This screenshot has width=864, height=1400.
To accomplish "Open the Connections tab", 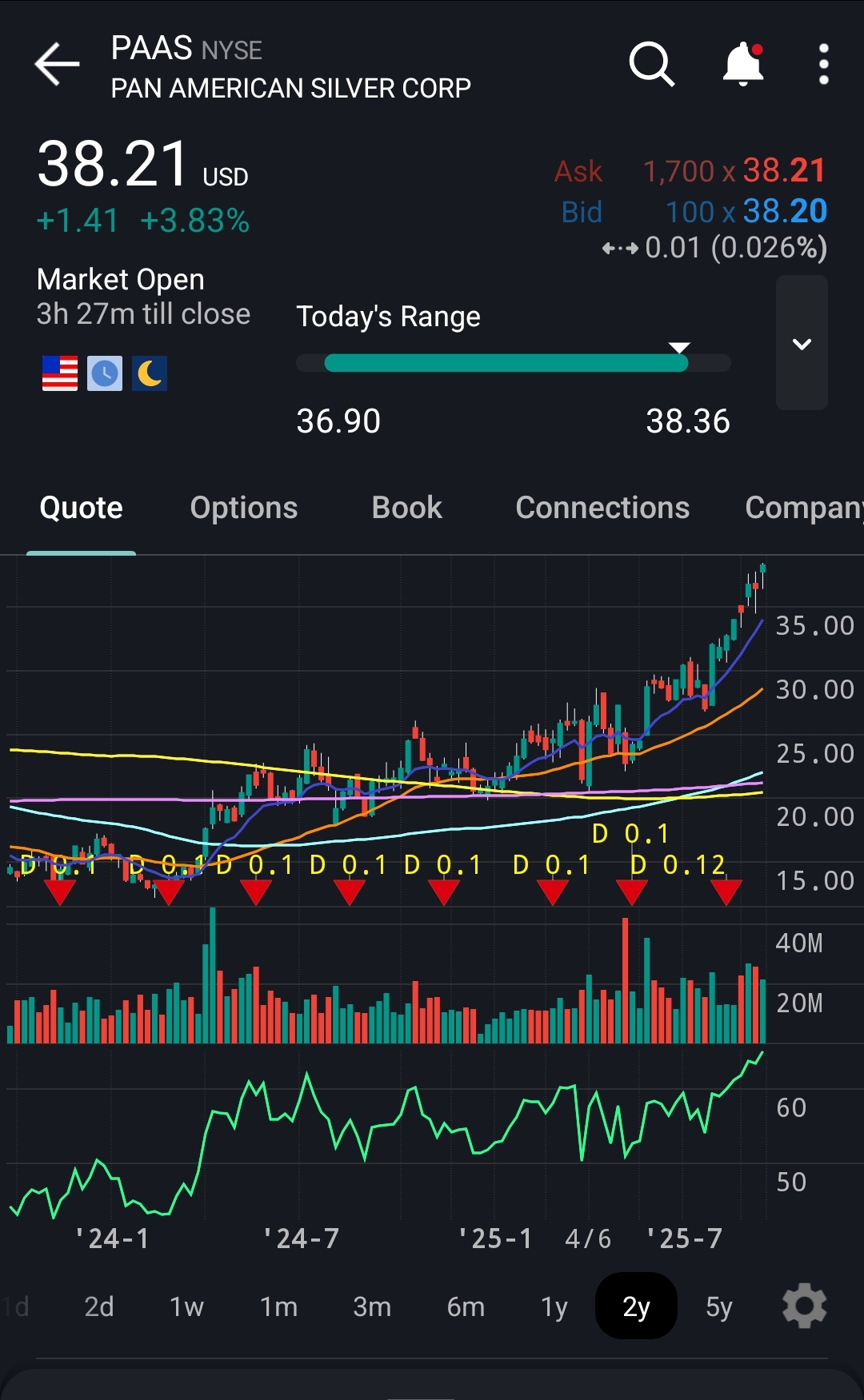I will [x=602, y=508].
